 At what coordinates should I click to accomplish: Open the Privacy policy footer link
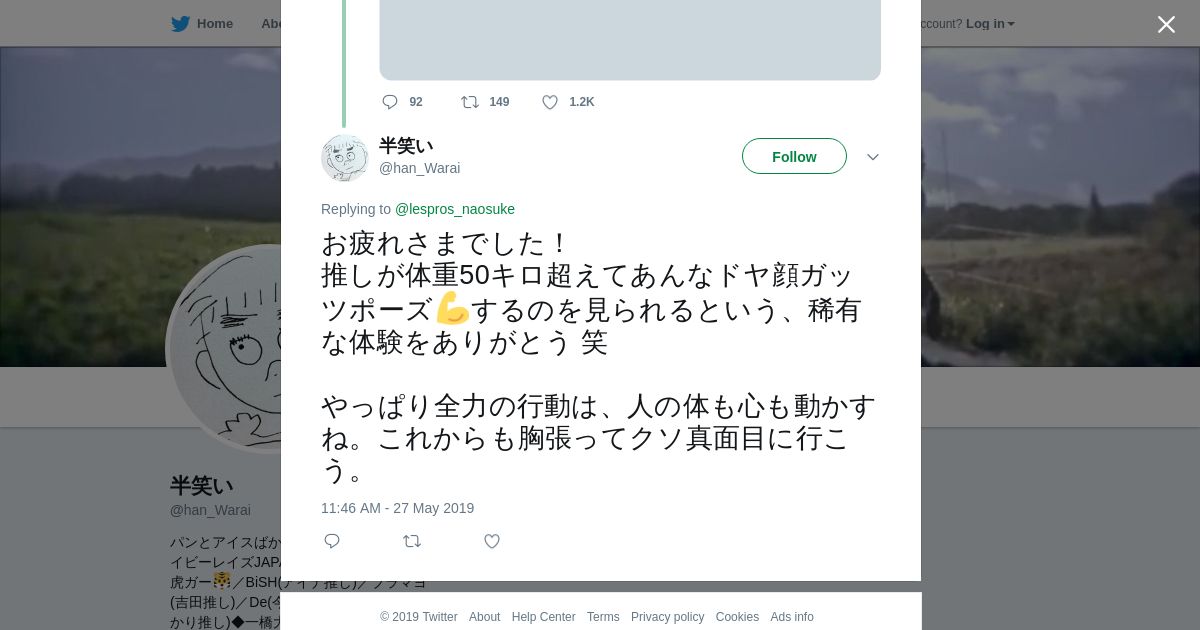667,617
